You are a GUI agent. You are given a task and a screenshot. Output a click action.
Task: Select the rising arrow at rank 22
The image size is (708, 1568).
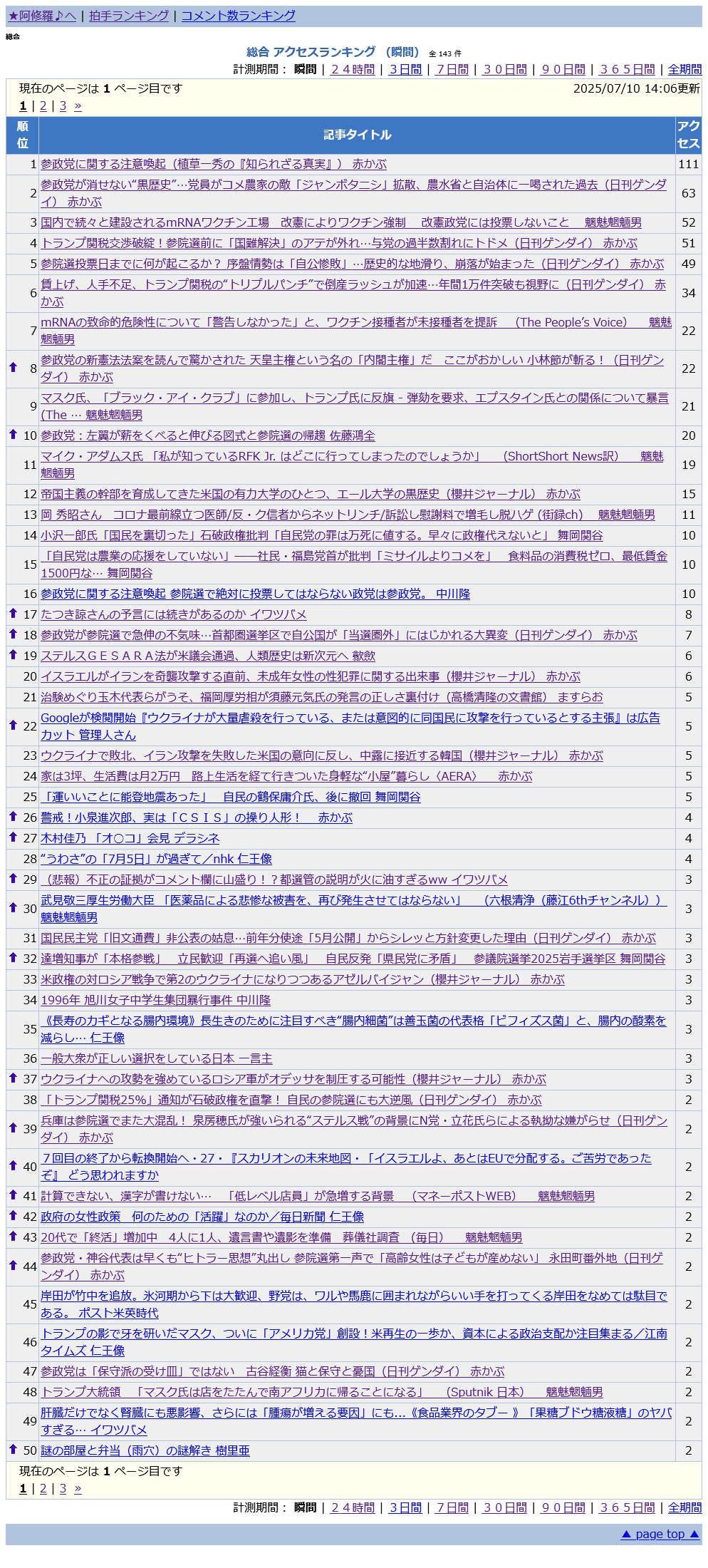pyautogui.click(x=13, y=725)
